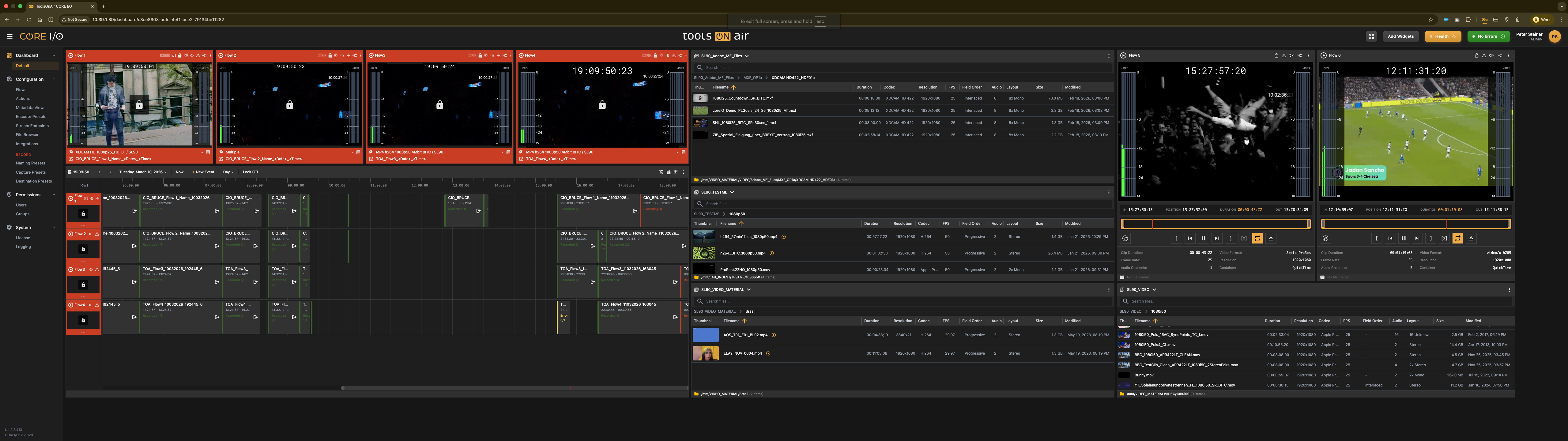Viewport: 1568px width, 441px height.
Task: Toggle the Flow 1 lock icon
Action: (x=179, y=55)
